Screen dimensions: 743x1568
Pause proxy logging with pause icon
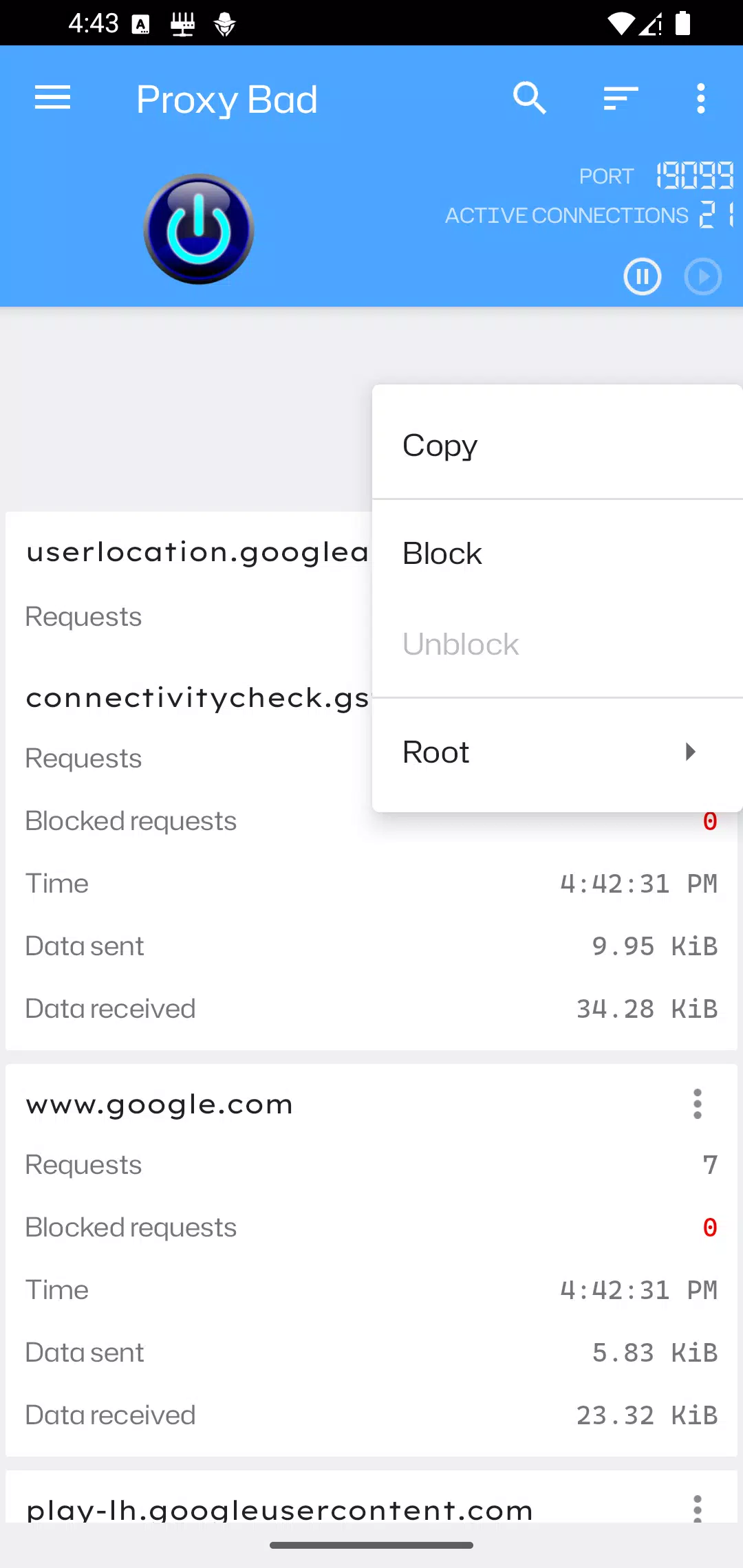643,276
